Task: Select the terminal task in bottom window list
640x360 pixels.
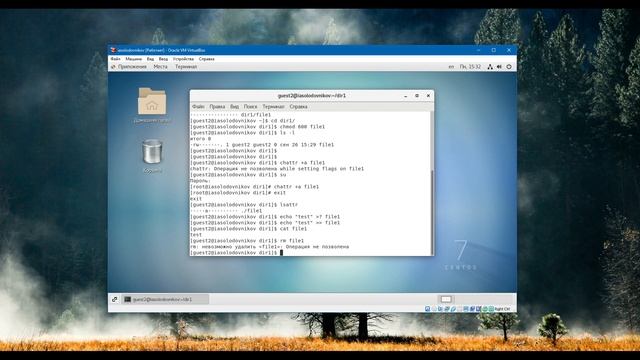Action: (165, 299)
